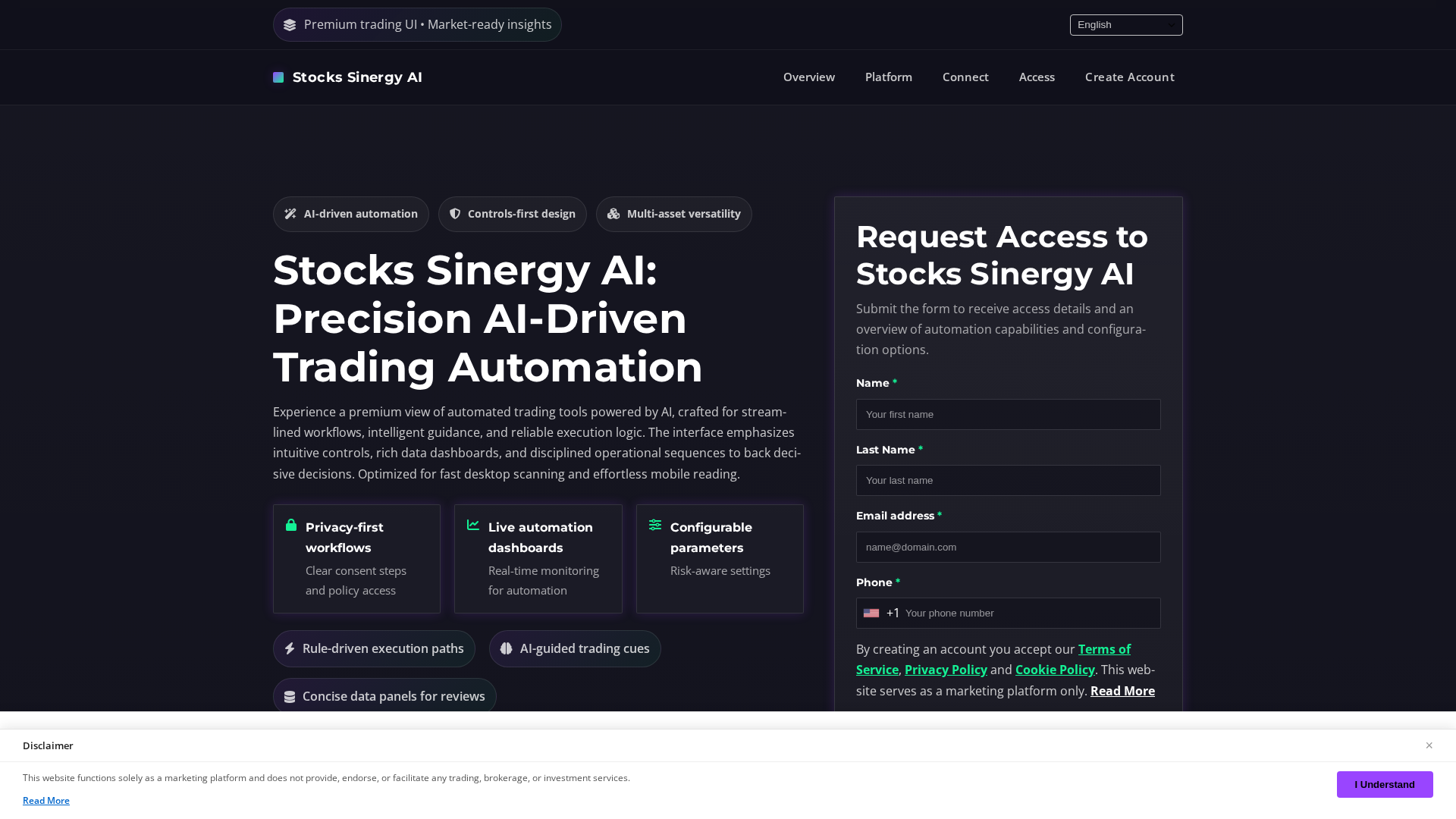The width and height of the screenshot is (1456, 819).
Task: Click Read More in the Disclaimer banner
Action: (46, 801)
